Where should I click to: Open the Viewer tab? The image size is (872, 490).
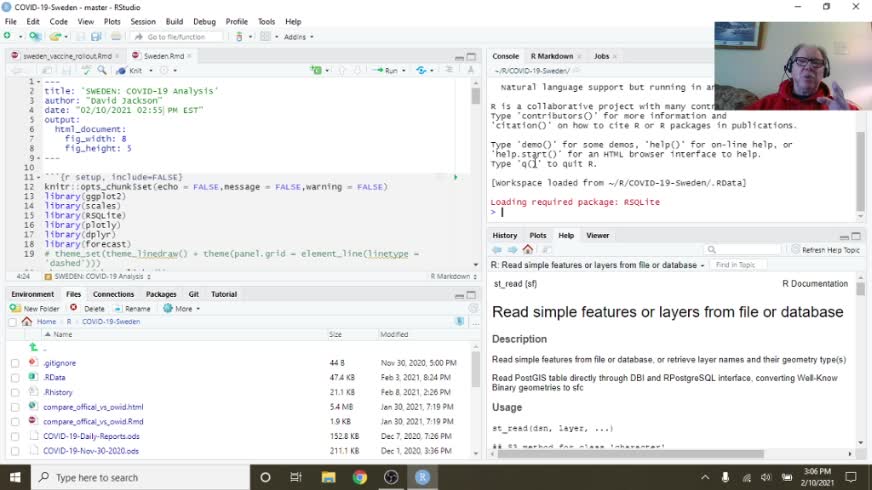click(x=597, y=235)
